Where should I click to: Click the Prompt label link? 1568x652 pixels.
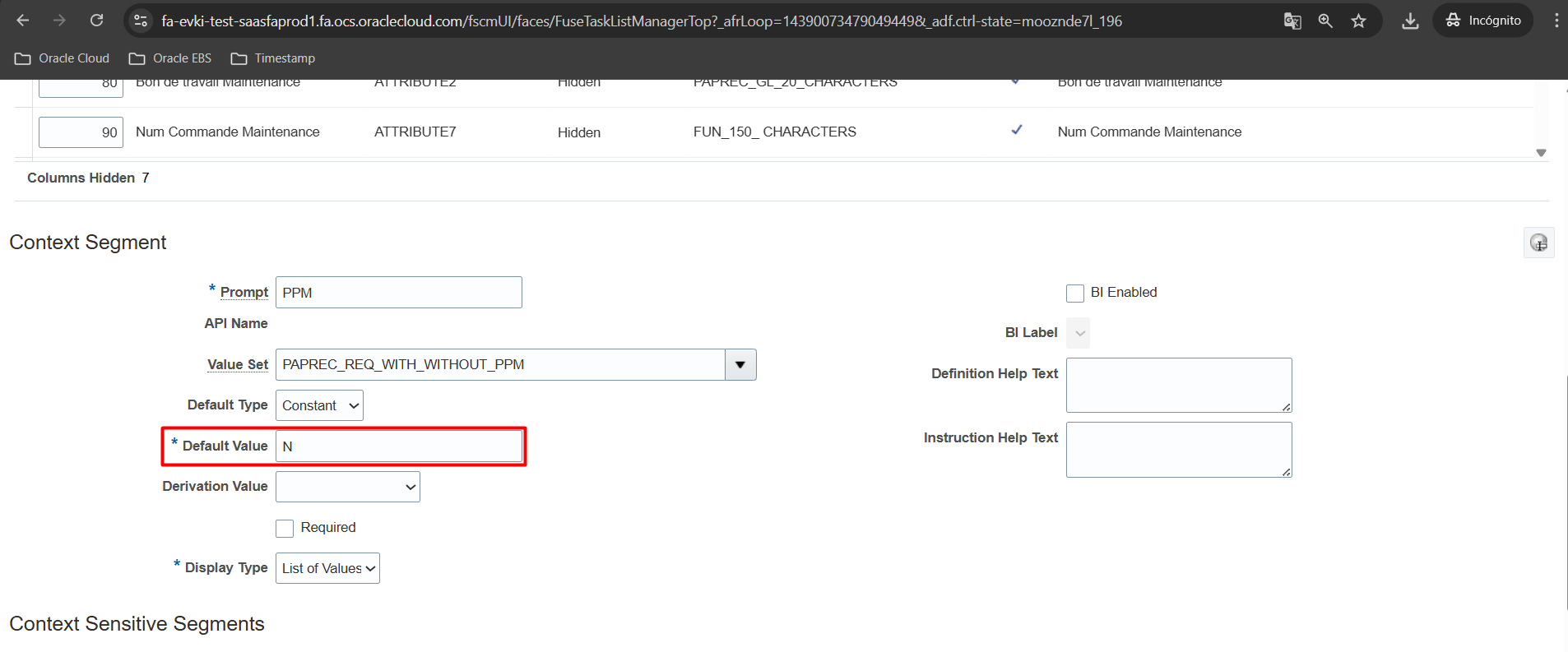tap(244, 292)
